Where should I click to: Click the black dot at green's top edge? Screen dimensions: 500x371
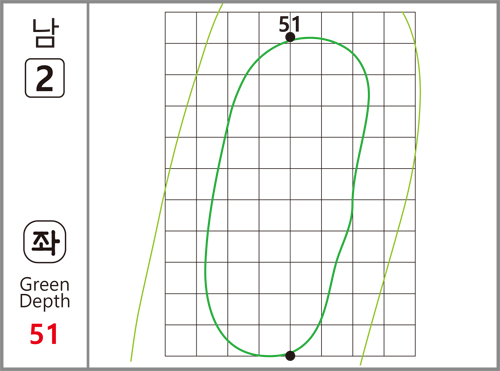(x=290, y=37)
